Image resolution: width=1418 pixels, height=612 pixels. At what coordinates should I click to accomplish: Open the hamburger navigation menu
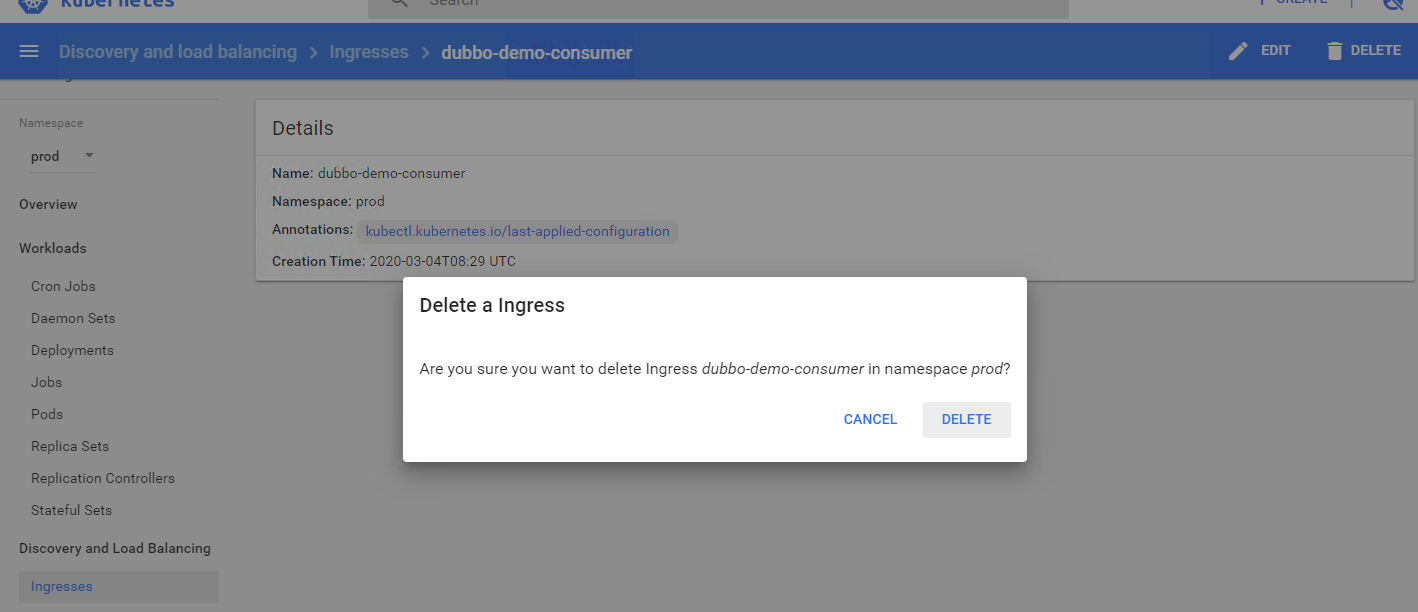29,52
